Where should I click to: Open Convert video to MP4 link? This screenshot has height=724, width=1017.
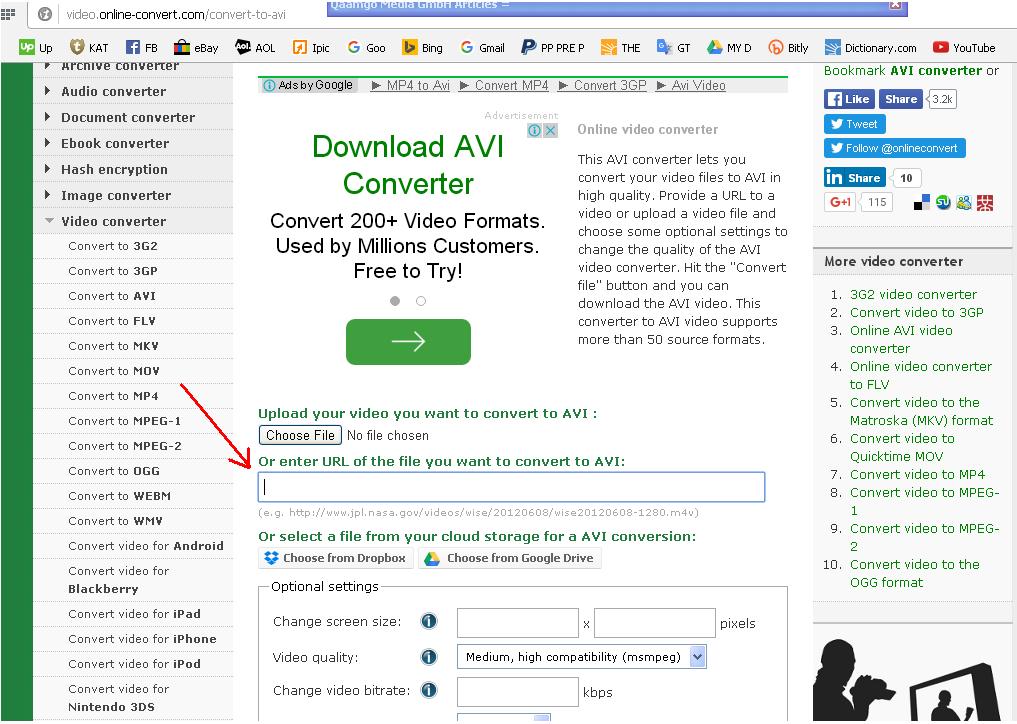pos(917,474)
